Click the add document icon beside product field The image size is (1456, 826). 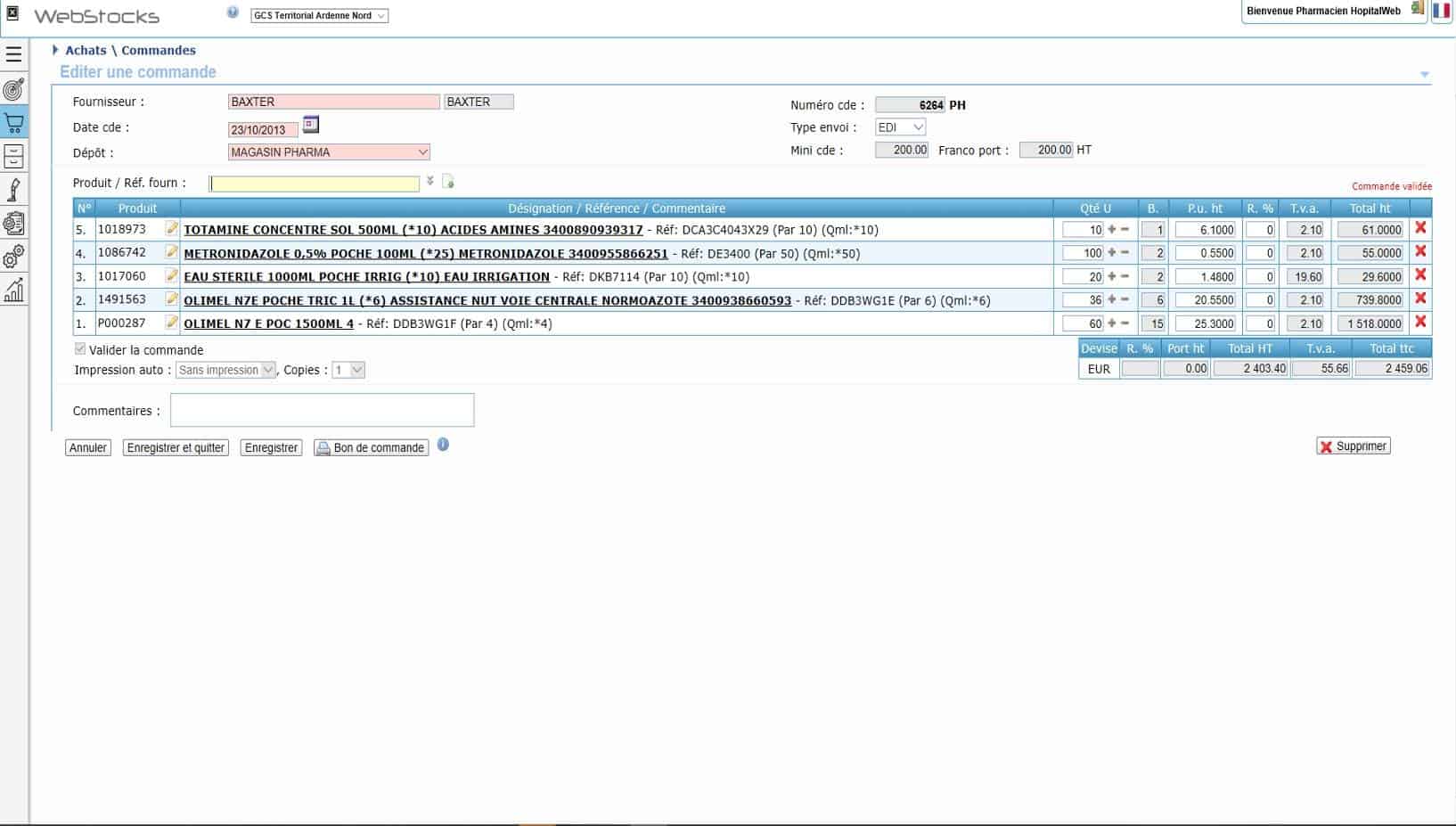coord(448,182)
